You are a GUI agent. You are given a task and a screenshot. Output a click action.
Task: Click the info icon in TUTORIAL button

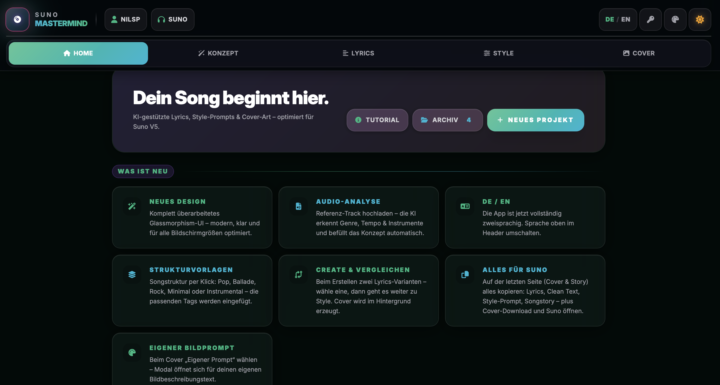[x=358, y=120]
